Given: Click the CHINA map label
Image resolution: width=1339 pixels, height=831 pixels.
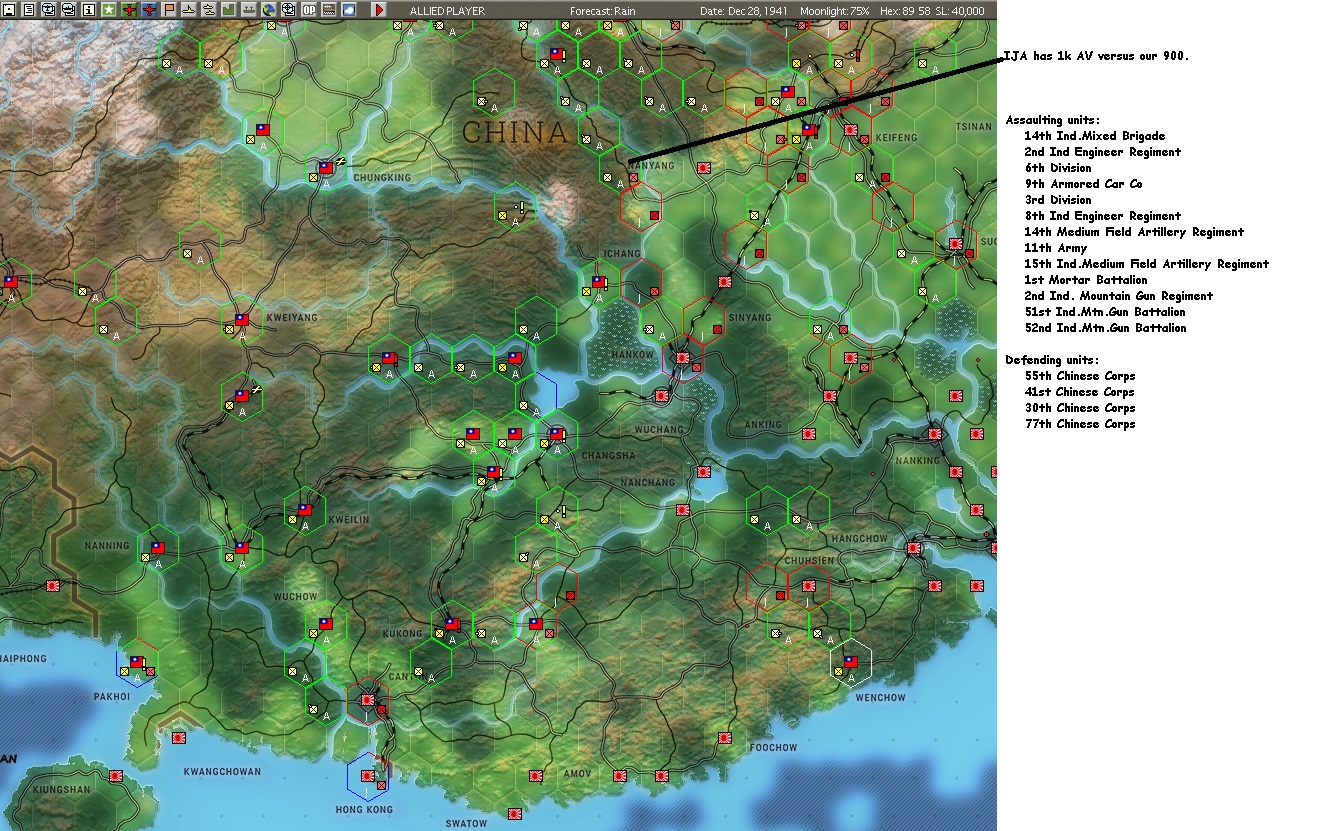Looking at the screenshot, I should [x=515, y=132].
